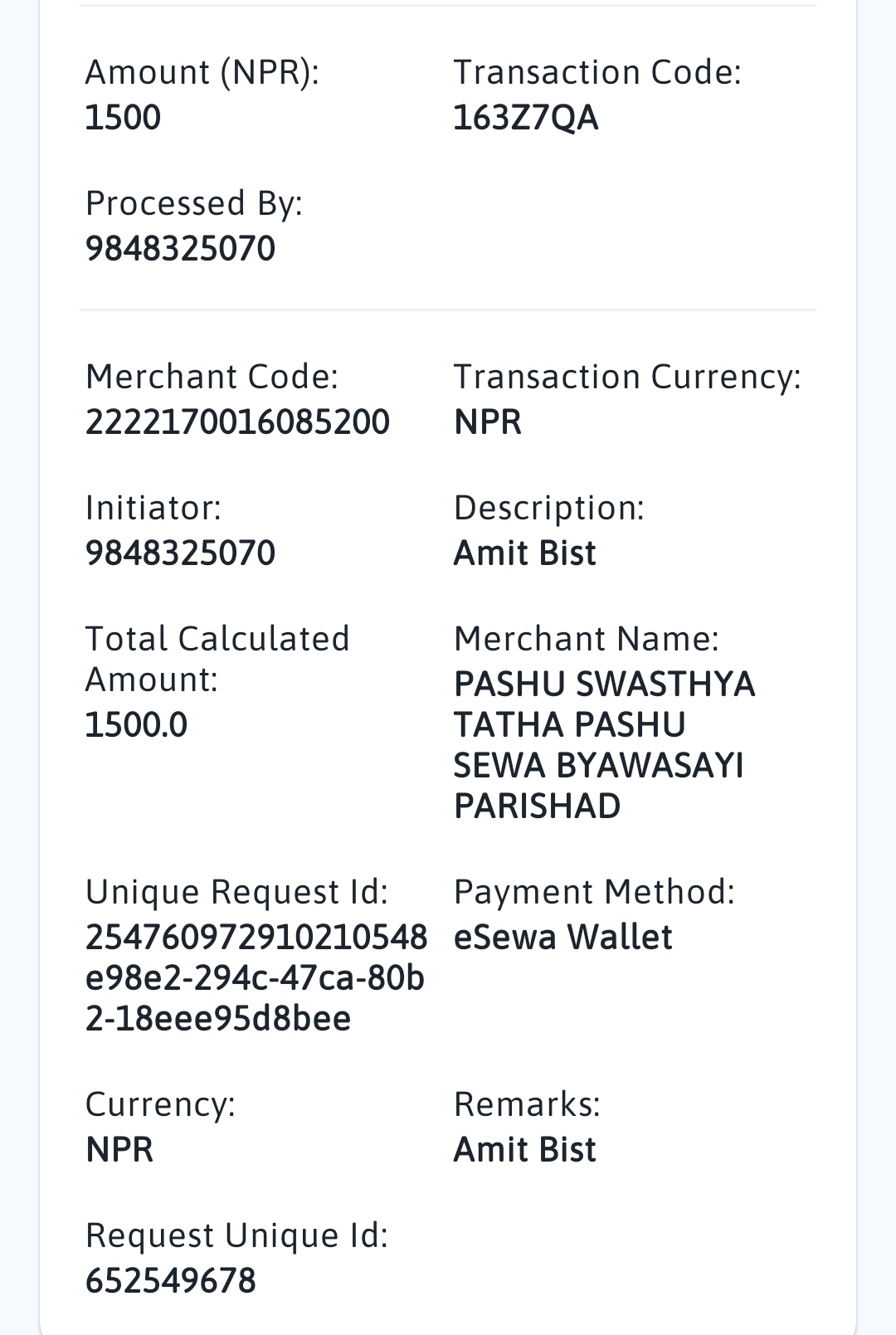The width and height of the screenshot is (896, 1335).
Task: Select the amount value 1500
Action: (x=123, y=118)
